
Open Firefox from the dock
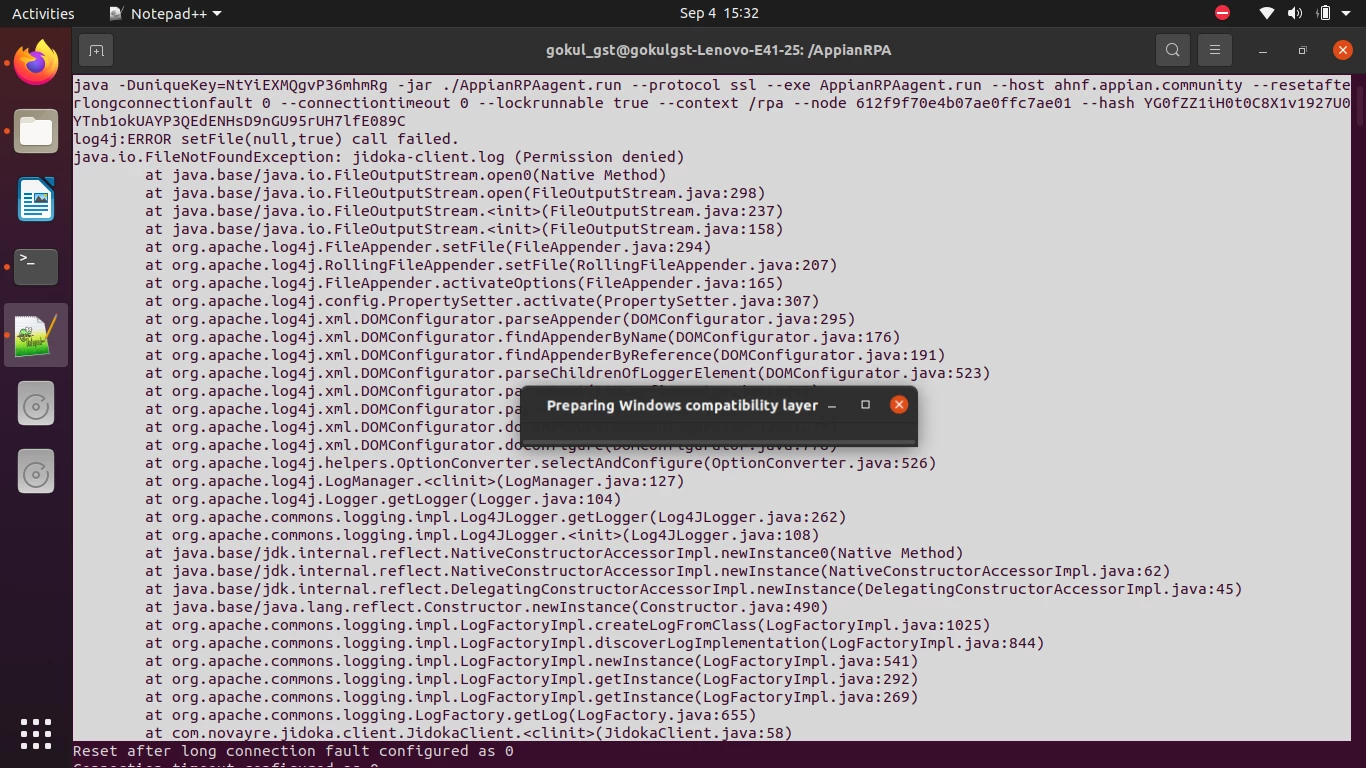[36, 63]
